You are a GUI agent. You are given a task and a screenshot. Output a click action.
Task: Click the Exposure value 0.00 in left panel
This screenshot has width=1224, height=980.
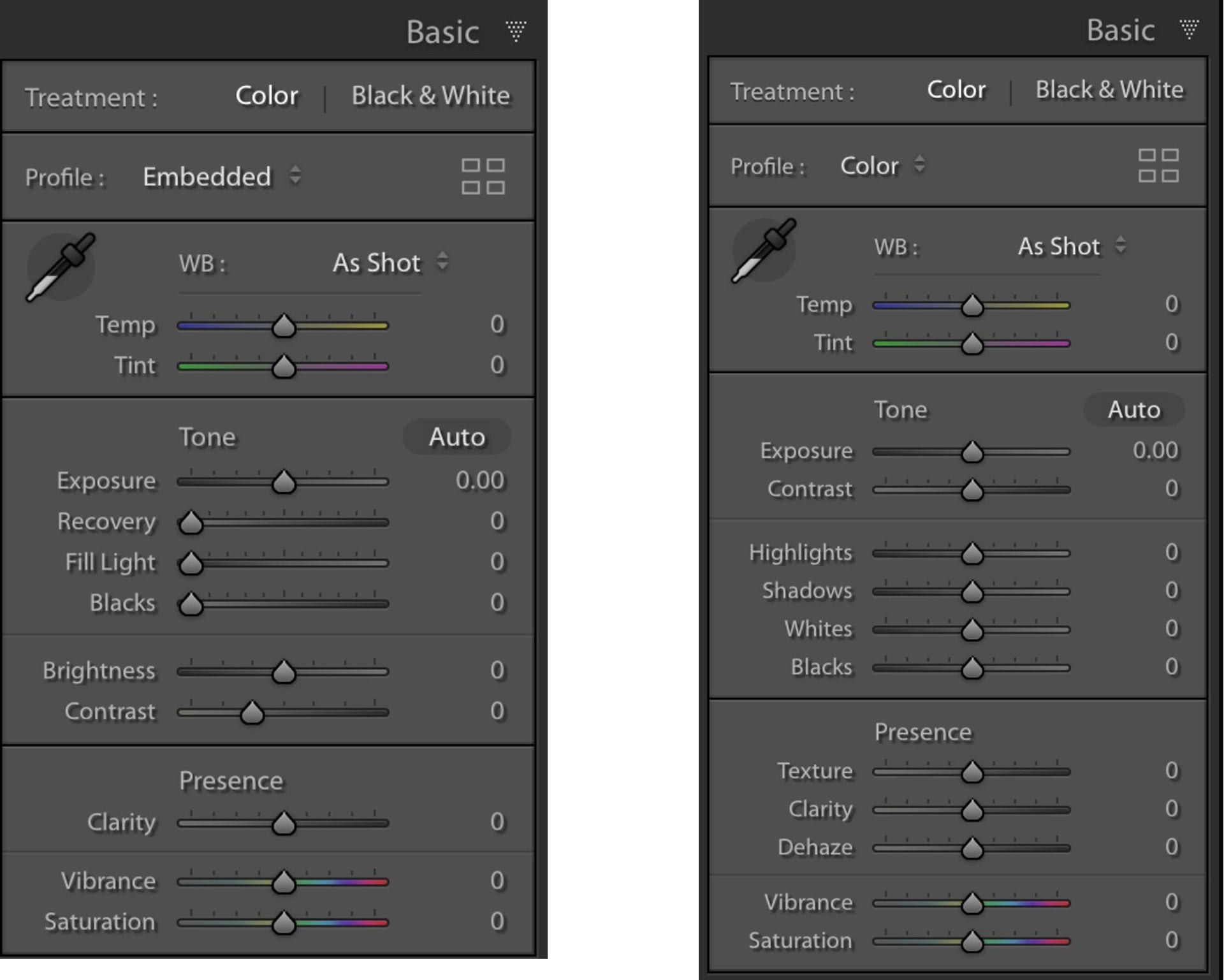coord(479,480)
